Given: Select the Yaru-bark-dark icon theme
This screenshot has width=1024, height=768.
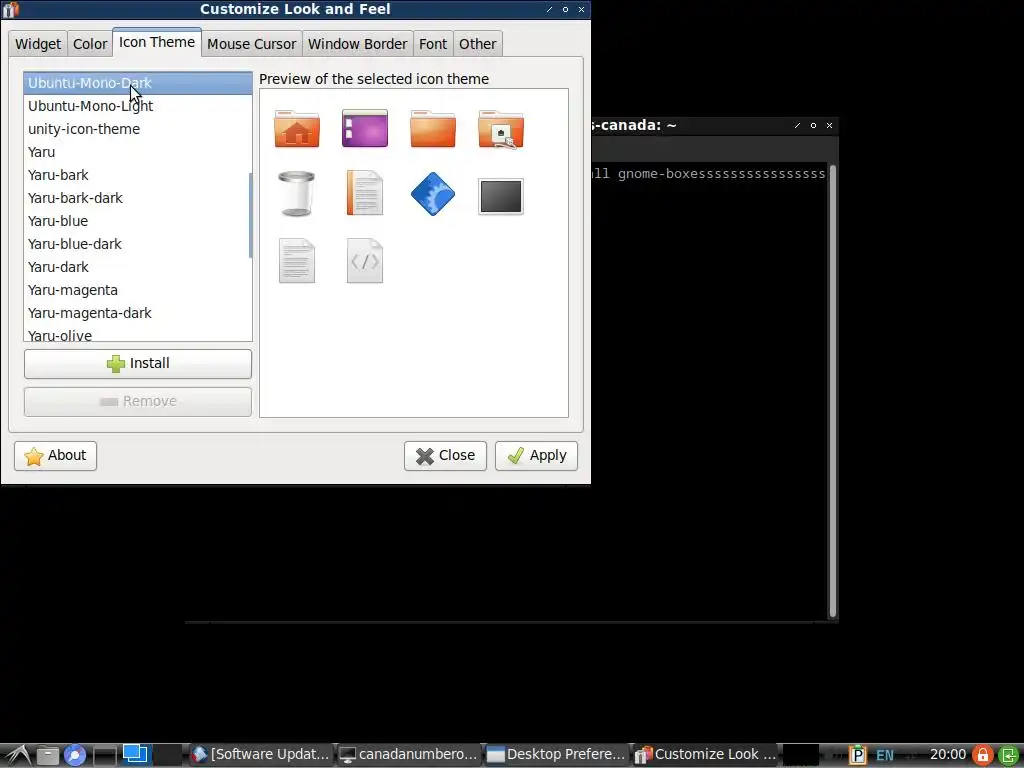Looking at the screenshot, I should tap(136, 198).
